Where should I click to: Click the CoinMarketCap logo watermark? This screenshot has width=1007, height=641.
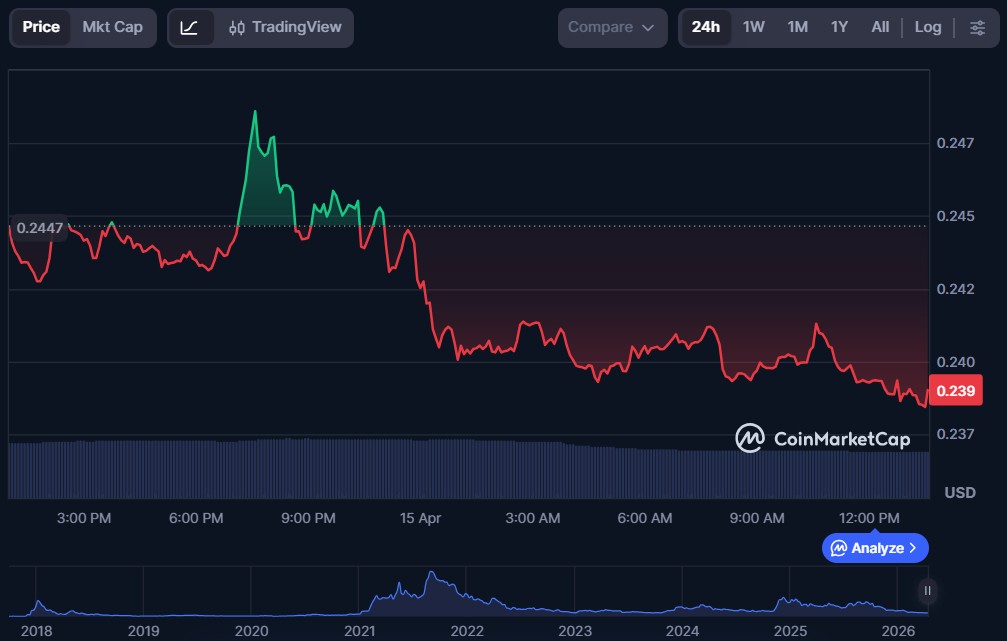pyautogui.click(x=822, y=438)
